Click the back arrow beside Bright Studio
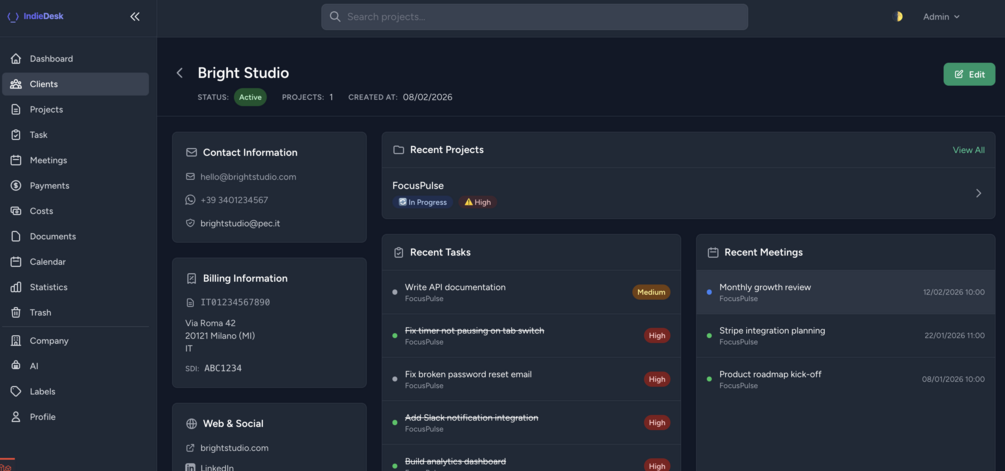 (180, 73)
